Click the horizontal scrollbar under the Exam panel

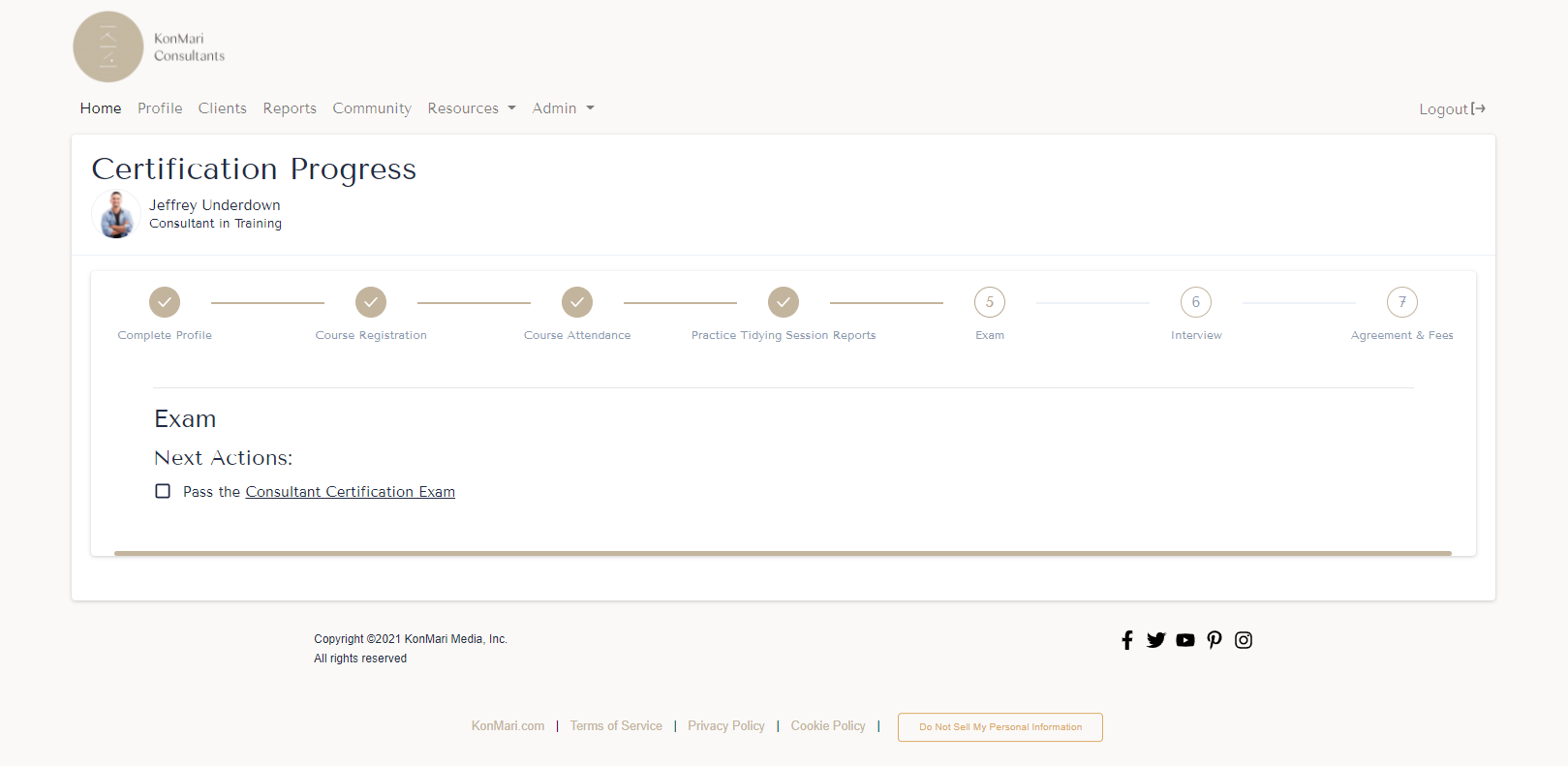click(x=783, y=553)
